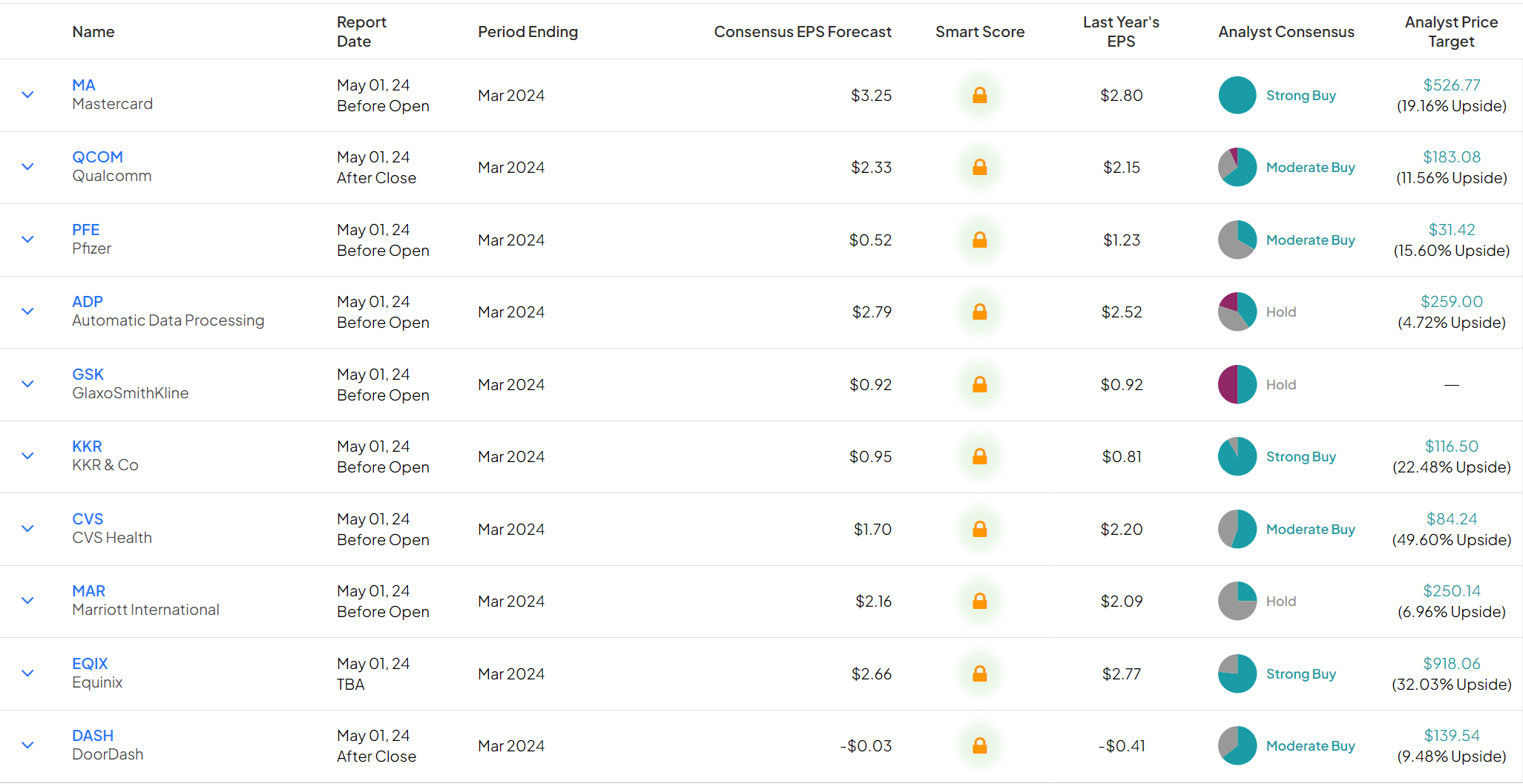1523x784 pixels.
Task: Click the Equinix Smart Score lock icon
Action: (x=979, y=673)
